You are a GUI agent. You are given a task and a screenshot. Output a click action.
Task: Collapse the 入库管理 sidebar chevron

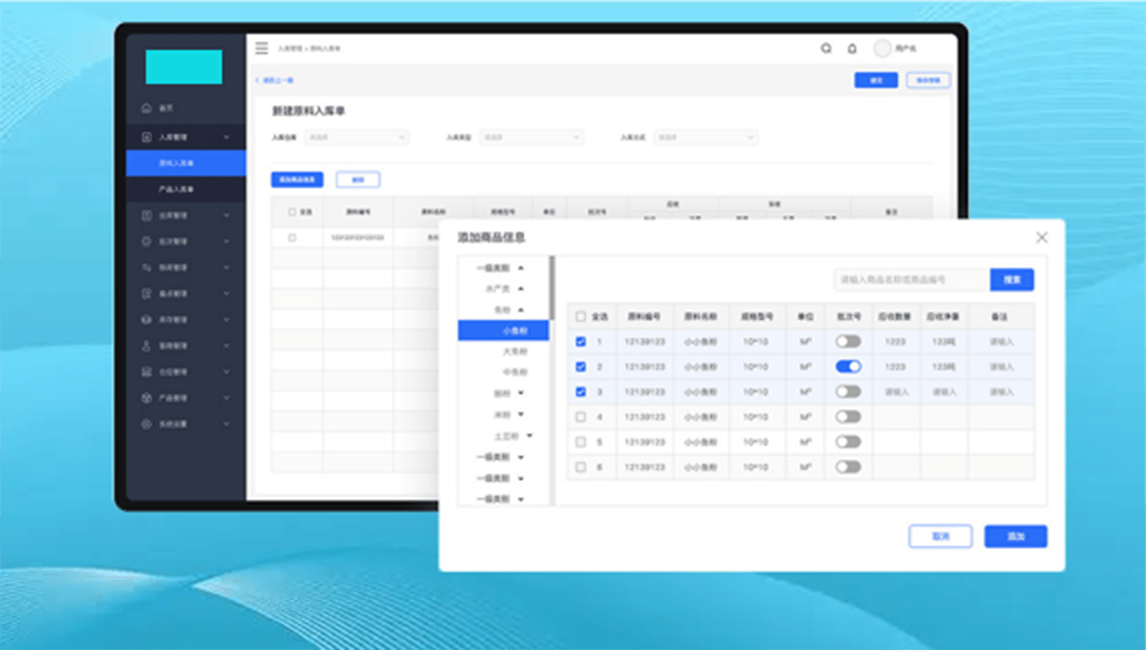pos(227,137)
